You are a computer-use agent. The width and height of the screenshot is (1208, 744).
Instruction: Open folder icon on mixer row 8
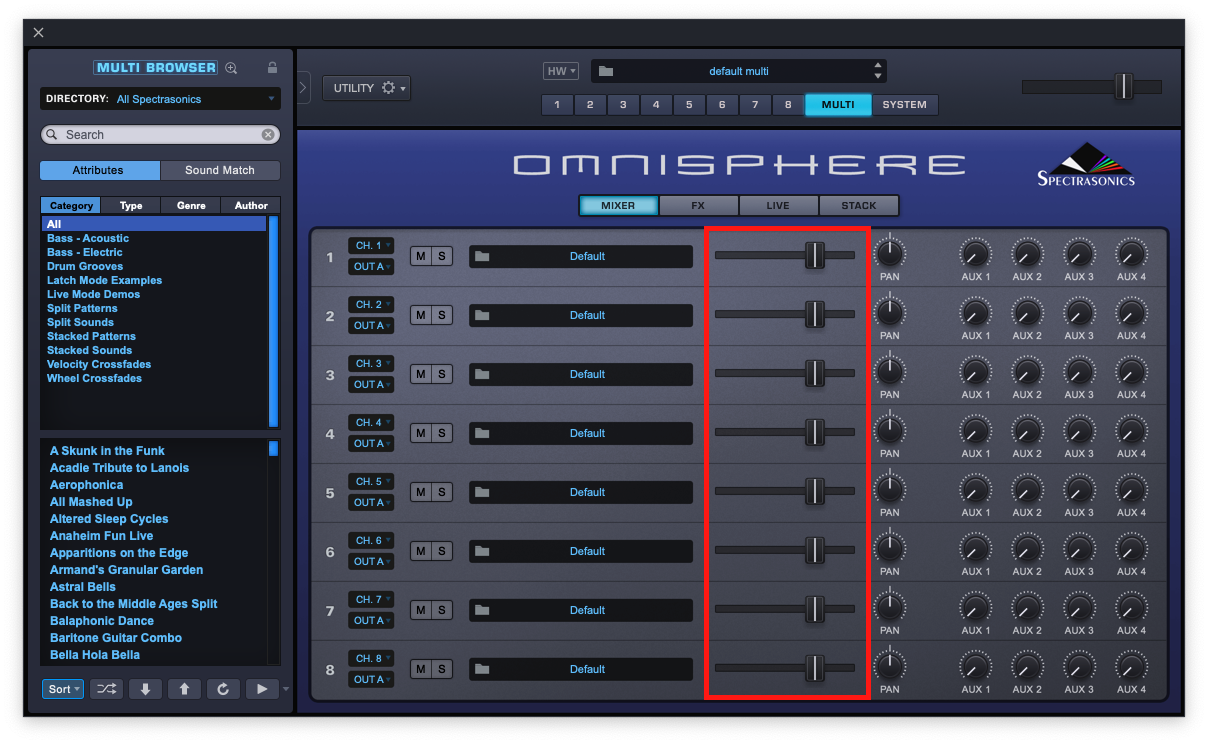[x=482, y=669]
